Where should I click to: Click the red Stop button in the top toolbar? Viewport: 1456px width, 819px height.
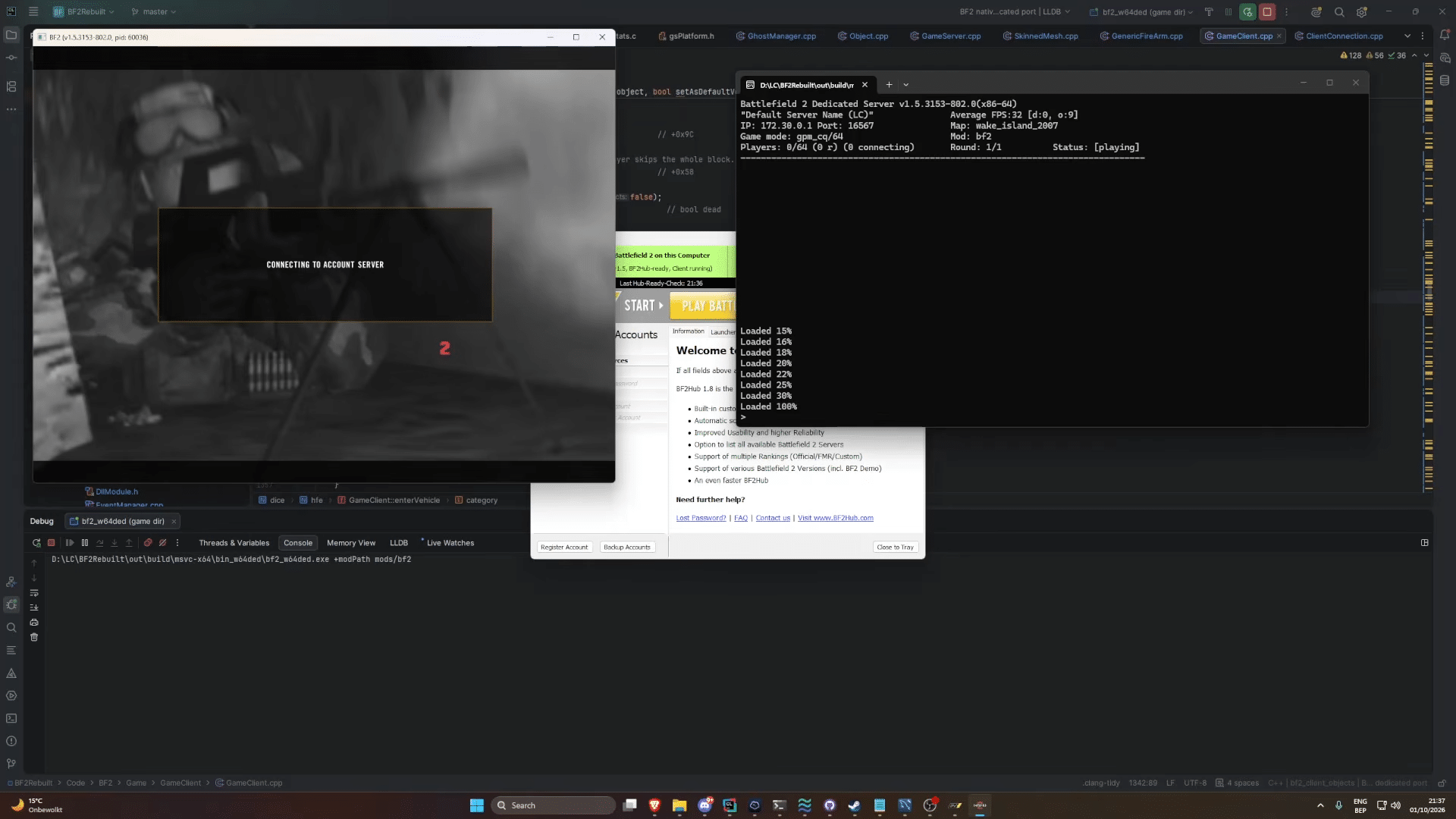click(x=1267, y=12)
